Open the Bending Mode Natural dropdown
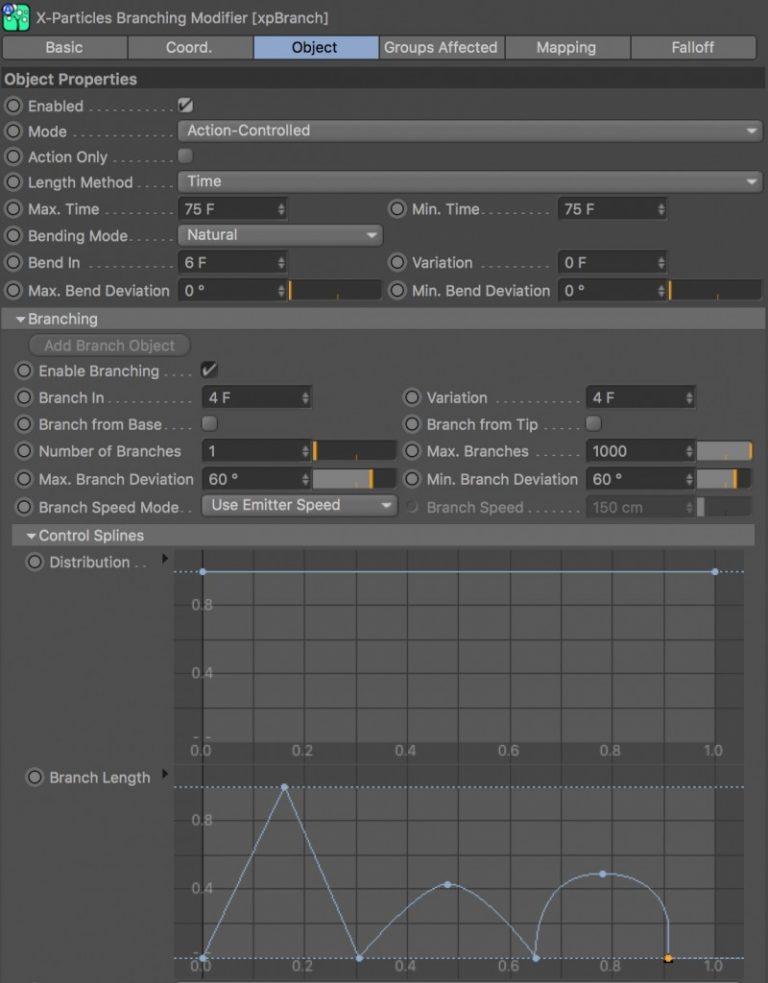Viewport: 768px width, 983px height. point(280,235)
